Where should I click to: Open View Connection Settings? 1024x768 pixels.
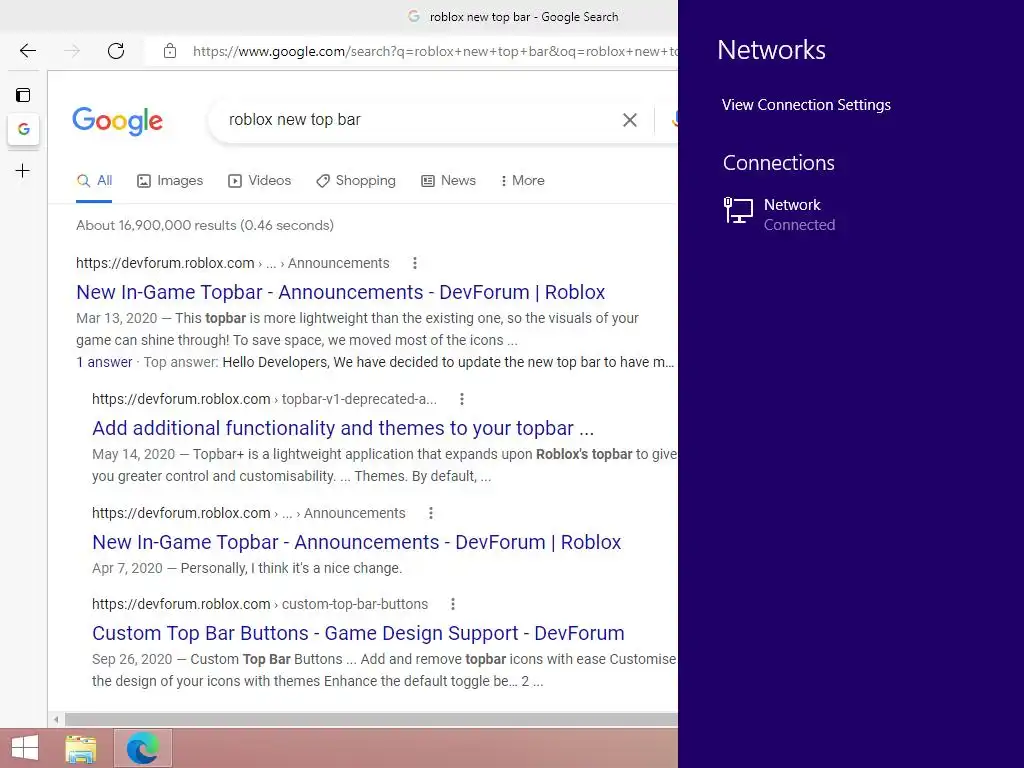[806, 105]
